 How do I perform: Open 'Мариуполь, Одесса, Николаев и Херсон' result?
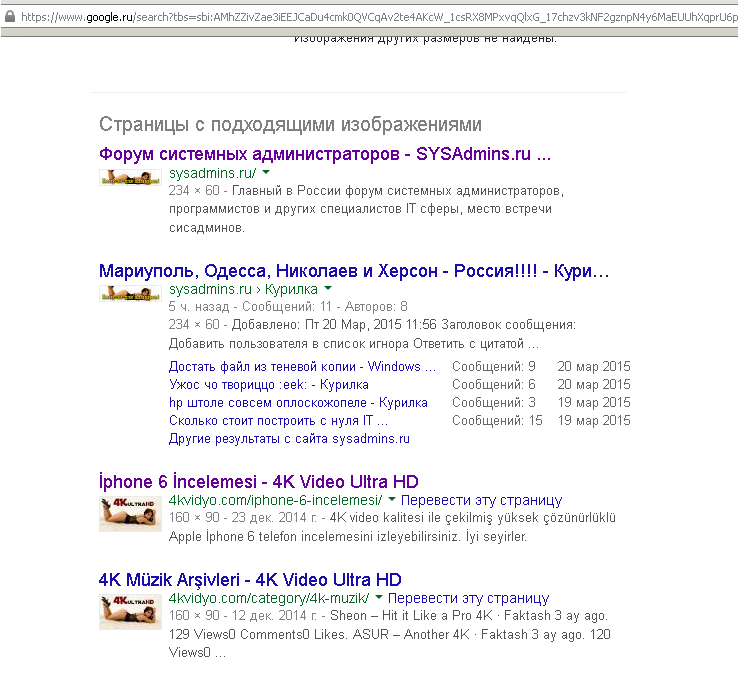(x=354, y=271)
